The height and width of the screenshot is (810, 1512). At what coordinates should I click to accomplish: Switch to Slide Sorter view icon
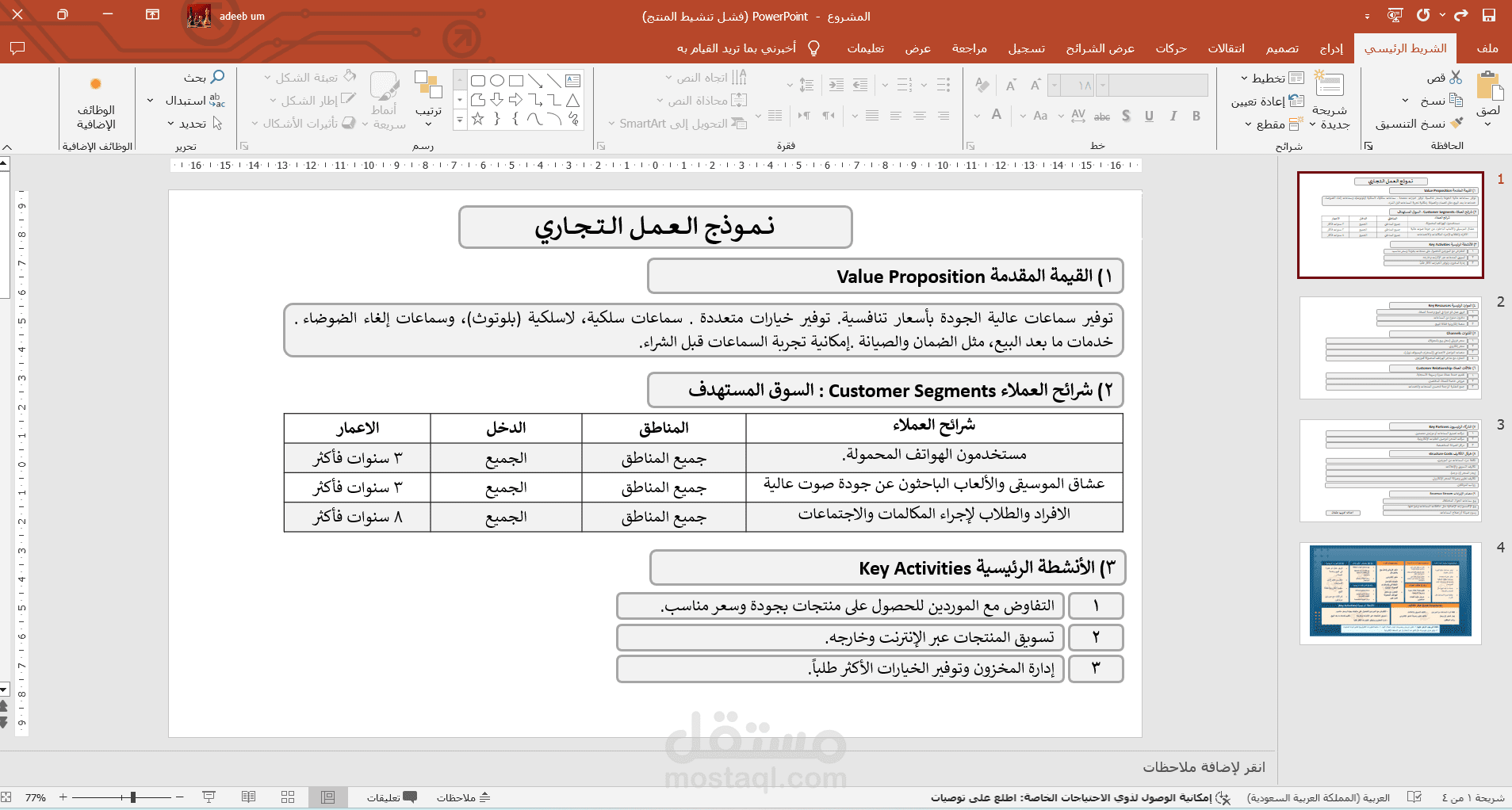288,797
